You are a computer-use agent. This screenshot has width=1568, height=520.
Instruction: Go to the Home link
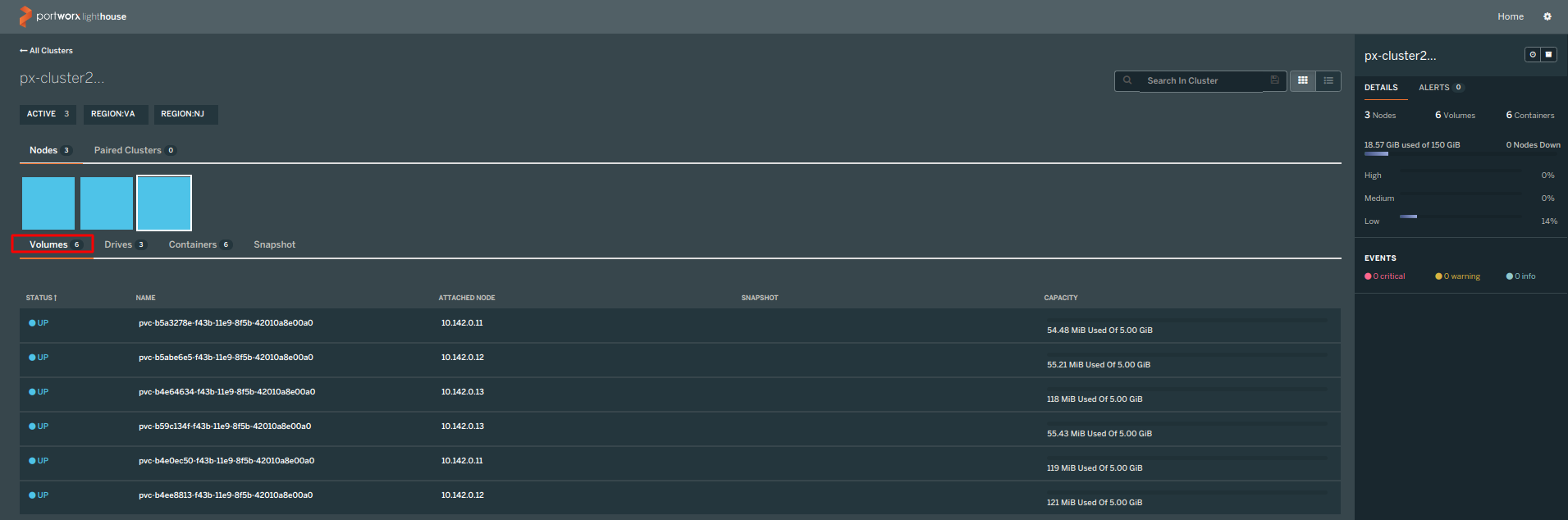coord(1510,16)
